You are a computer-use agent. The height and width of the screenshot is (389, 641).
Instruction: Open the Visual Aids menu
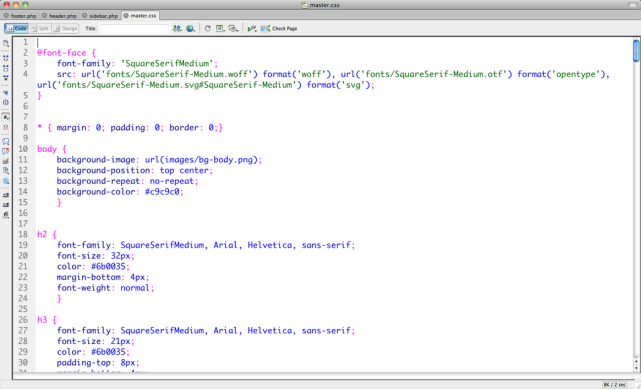coord(233,29)
